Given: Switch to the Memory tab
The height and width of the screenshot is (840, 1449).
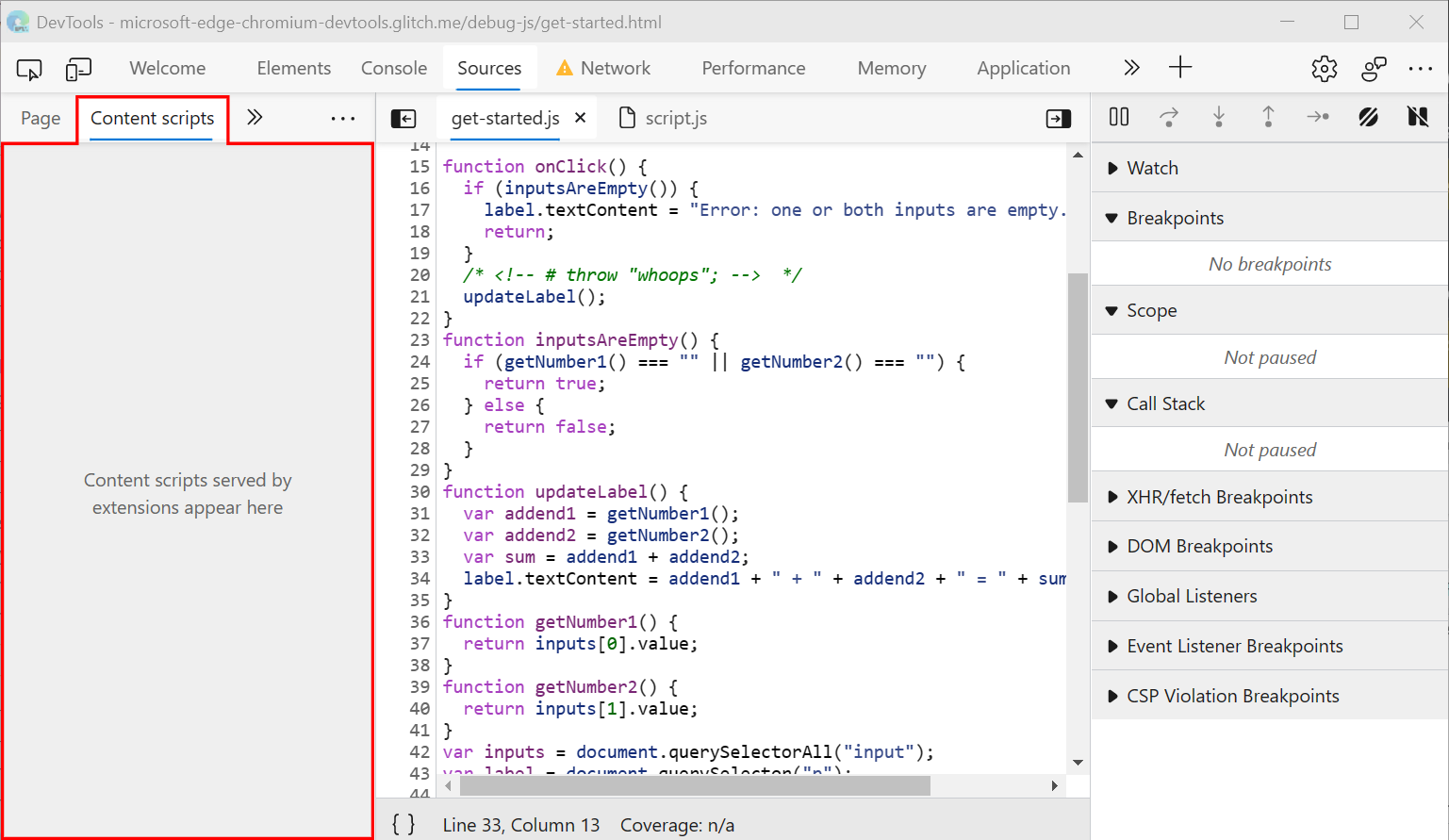Looking at the screenshot, I should pyautogui.click(x=892, y=68).
